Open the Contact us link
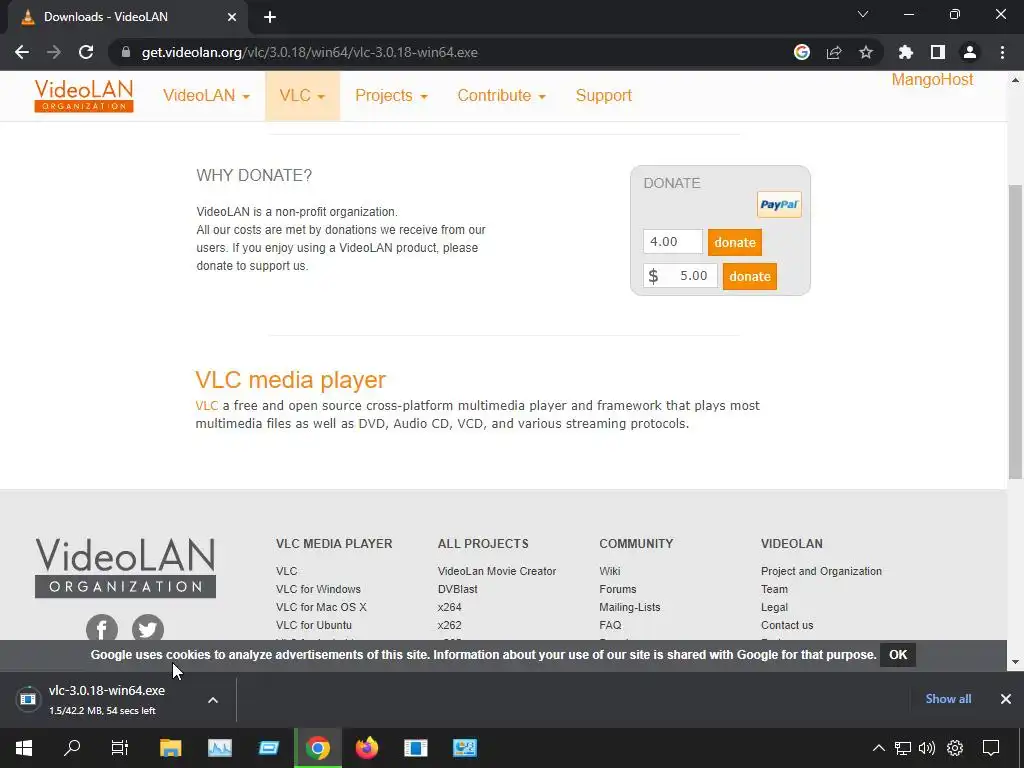 click(787, 625)
